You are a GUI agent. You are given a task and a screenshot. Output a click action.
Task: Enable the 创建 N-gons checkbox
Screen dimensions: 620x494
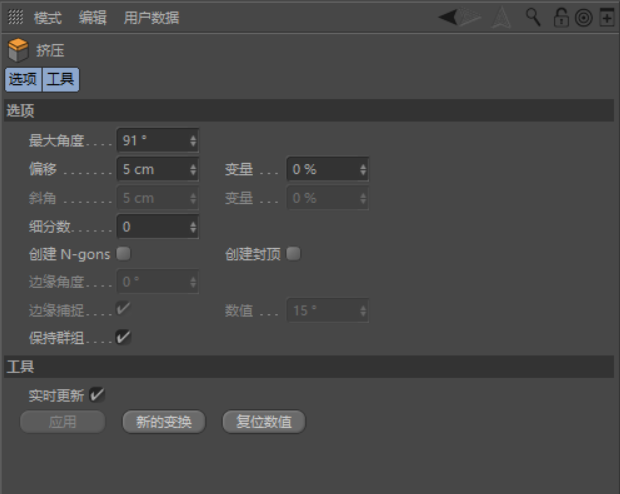(123, 254)
